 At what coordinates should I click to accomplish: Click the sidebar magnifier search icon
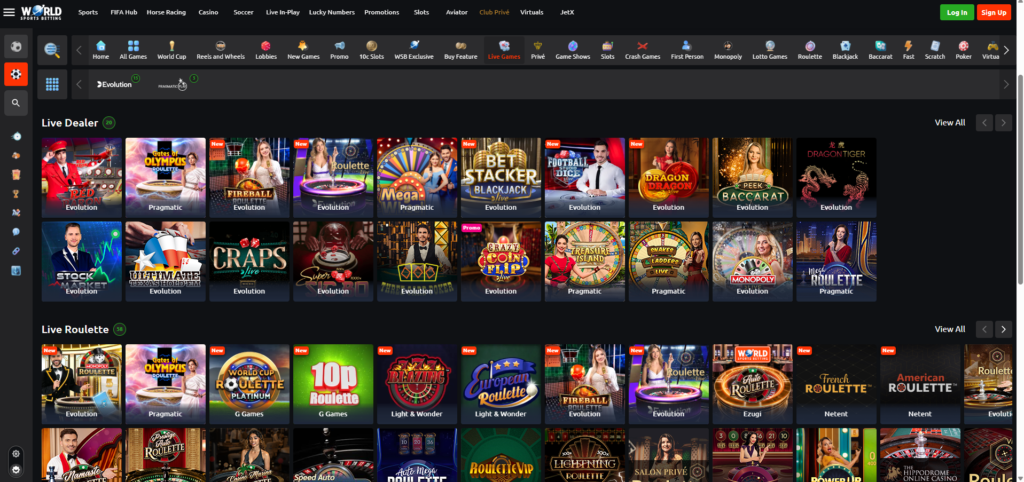tap(16, 103)
